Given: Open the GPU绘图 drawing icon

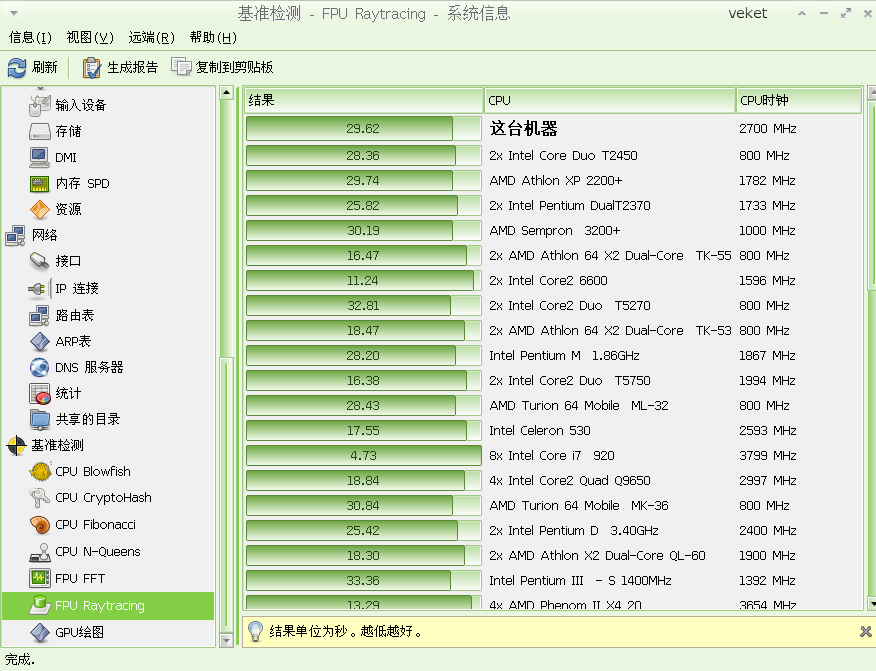Looking at the screenshot, I should [40, 632].
